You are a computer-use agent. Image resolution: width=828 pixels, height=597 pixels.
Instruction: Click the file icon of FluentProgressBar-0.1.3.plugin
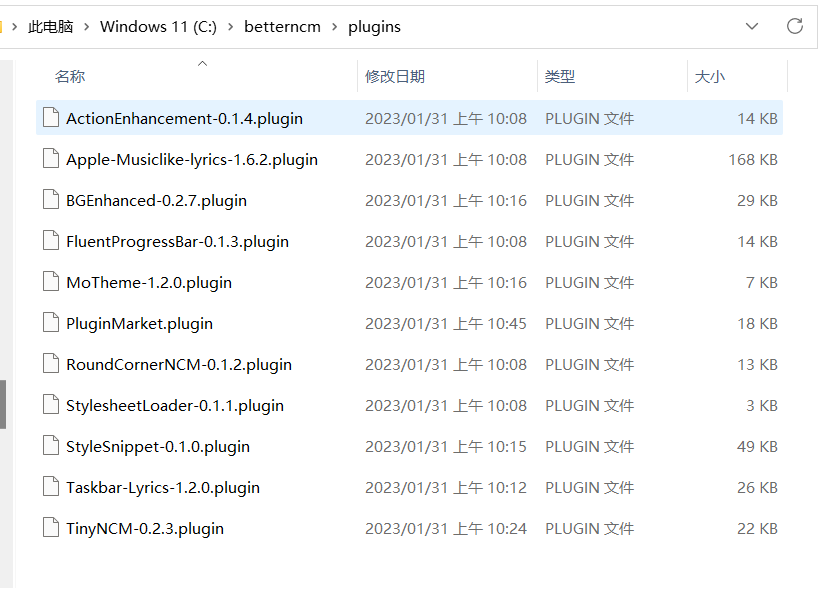pos(51,240)
